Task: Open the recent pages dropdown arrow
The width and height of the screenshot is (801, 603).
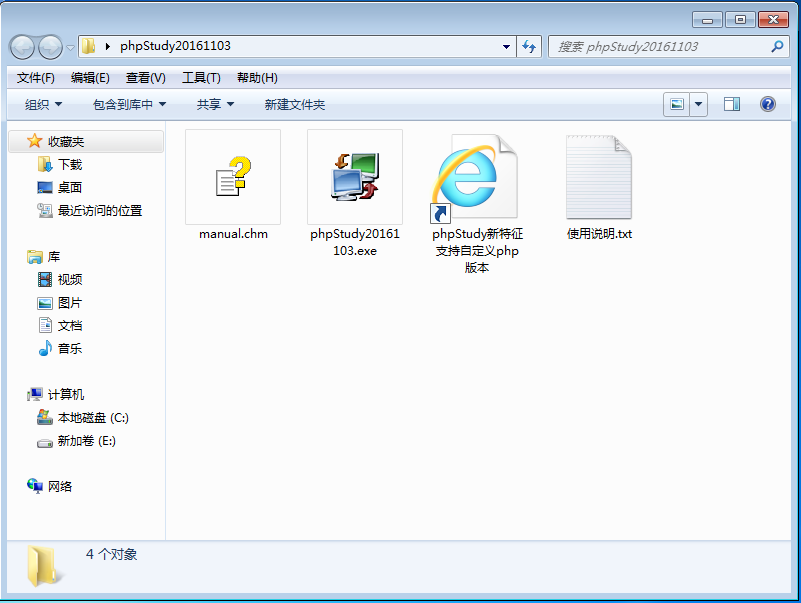Action: pyautogui.click(x=70, y=48)
